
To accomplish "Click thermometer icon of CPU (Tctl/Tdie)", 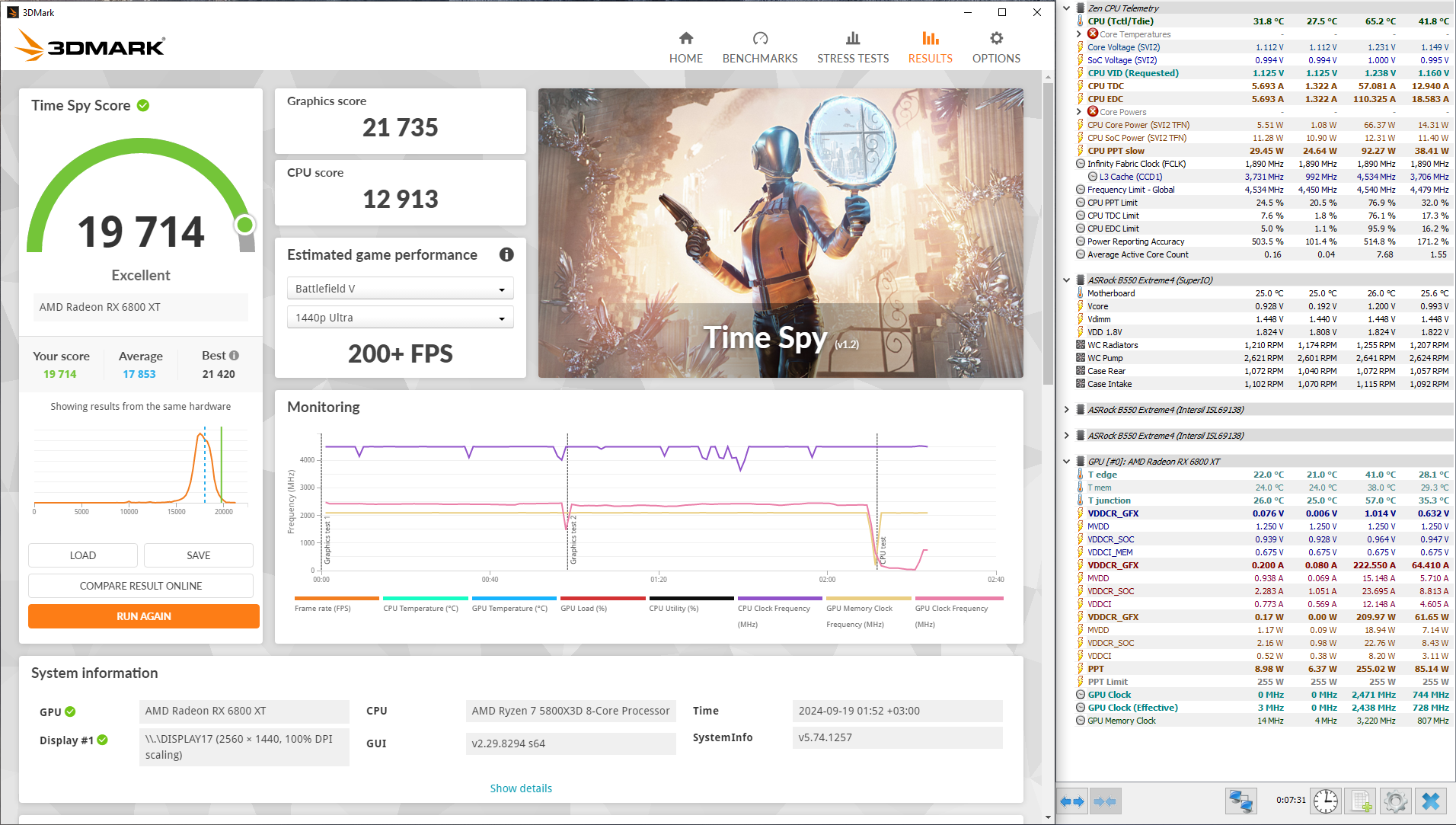I will (1080, 21).
